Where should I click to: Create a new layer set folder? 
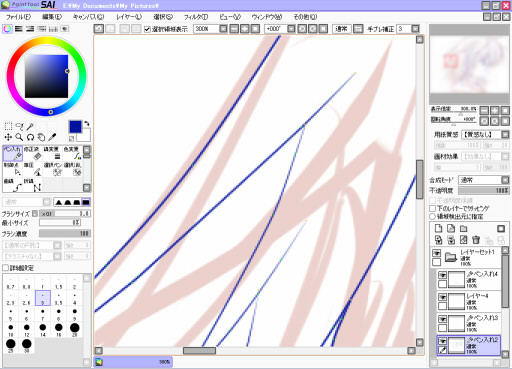click(464, 228)
